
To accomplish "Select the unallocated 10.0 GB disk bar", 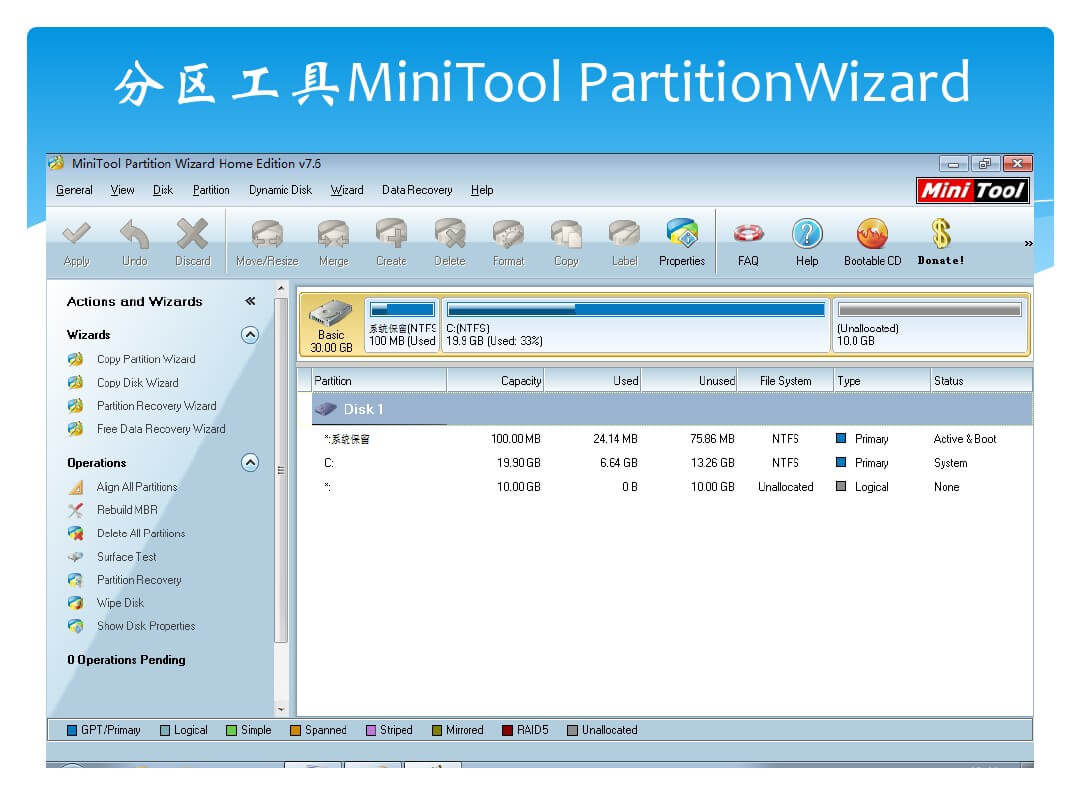I will pyautogui.click(x=929, y=324).
